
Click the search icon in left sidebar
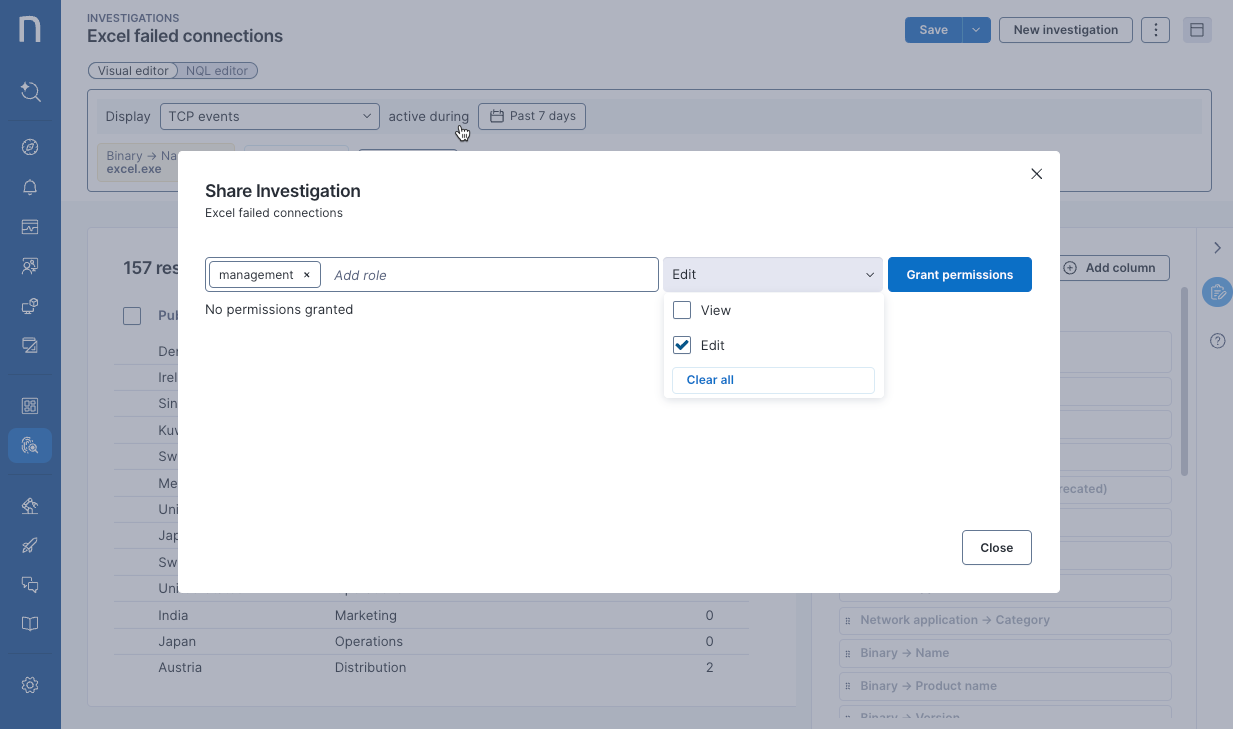30,92
